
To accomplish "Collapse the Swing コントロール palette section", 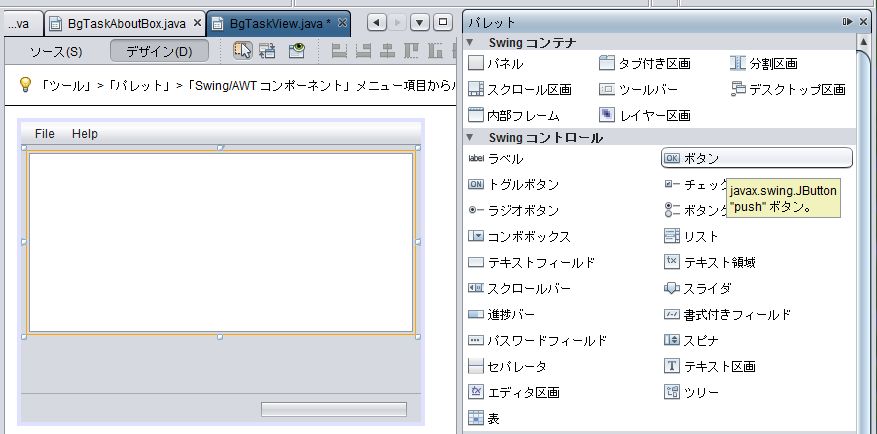I will pos(471,137).
